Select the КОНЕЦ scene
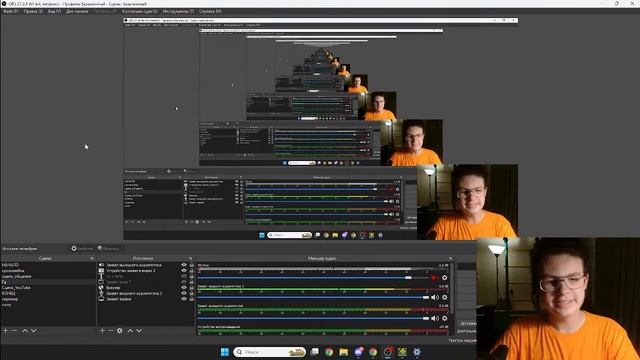This screenshot has height=360, width=640. pos(48,293)
